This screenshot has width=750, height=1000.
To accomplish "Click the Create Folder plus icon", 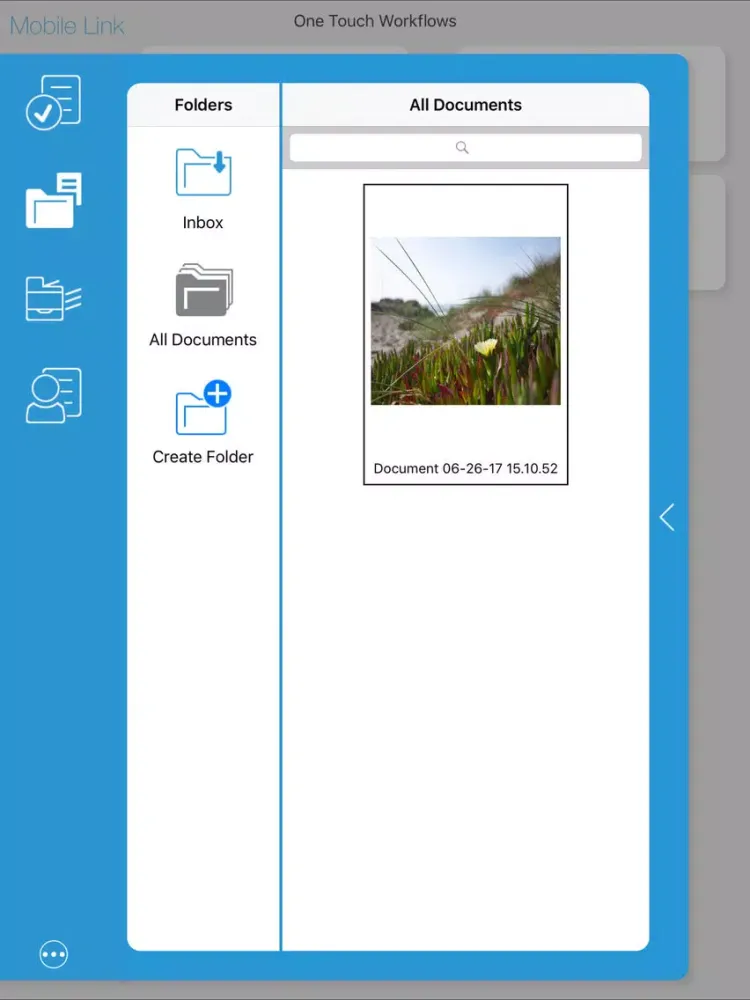I will click(203, 408).
